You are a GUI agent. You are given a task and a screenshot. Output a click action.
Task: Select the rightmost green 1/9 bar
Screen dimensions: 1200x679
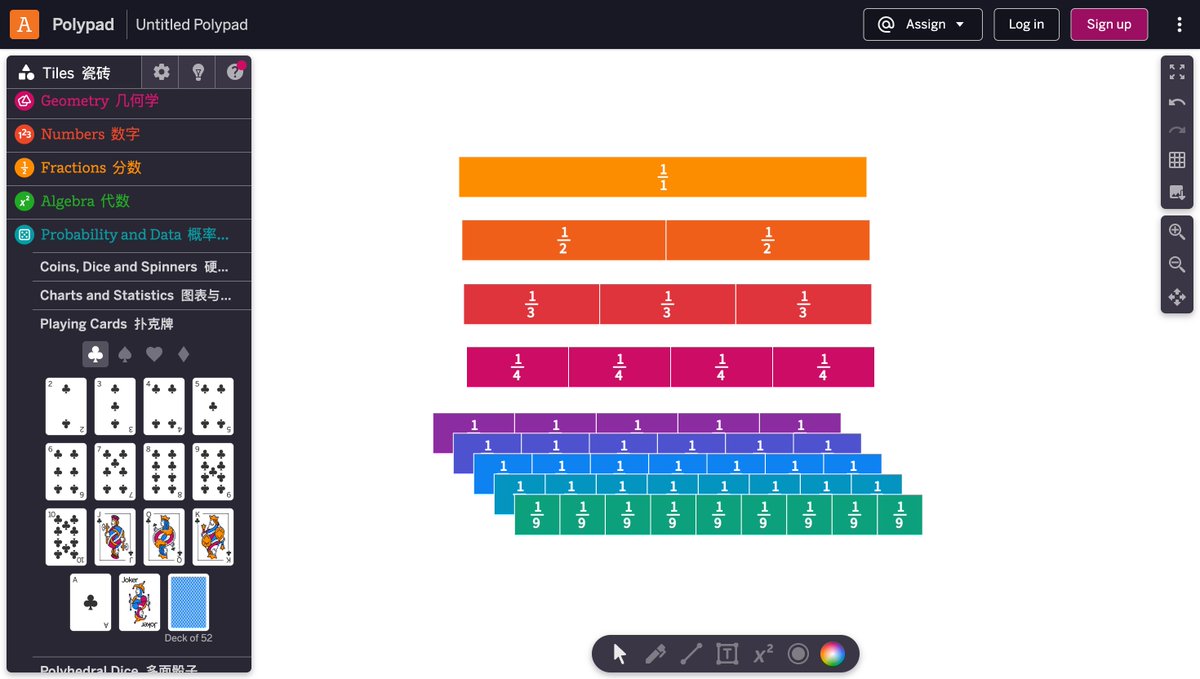click(x=899, y=515)
